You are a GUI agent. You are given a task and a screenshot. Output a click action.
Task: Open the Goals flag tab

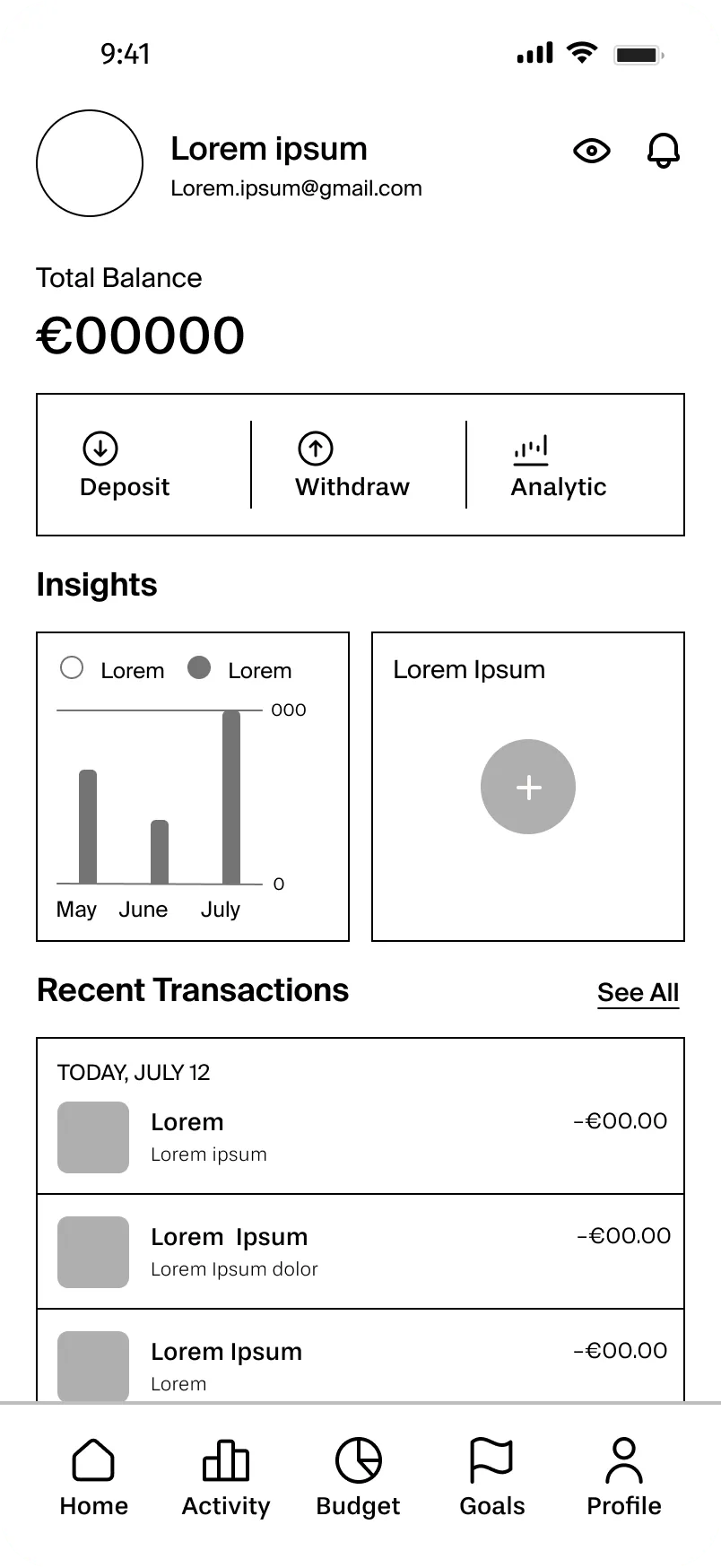click(491, 1477)
